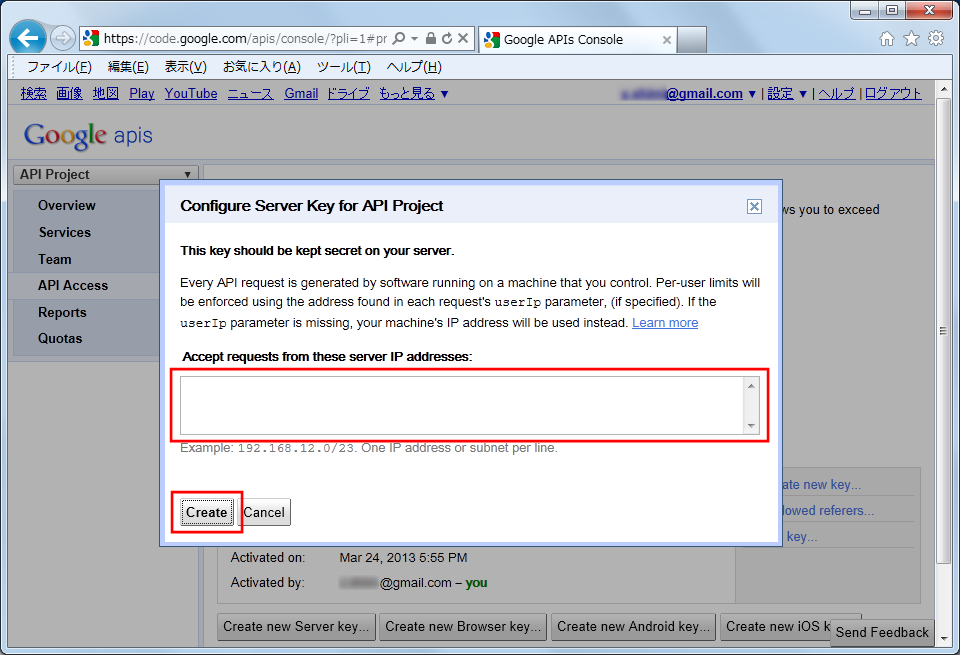960x655 pixels.
Task: Close the Configure Server Key dialog
Action: point(754,206)
